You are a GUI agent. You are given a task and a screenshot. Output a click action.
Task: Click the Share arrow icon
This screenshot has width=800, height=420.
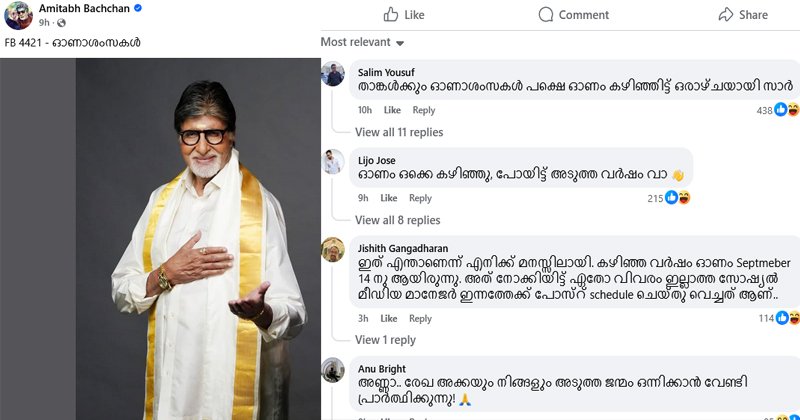[x=726, y=15]
